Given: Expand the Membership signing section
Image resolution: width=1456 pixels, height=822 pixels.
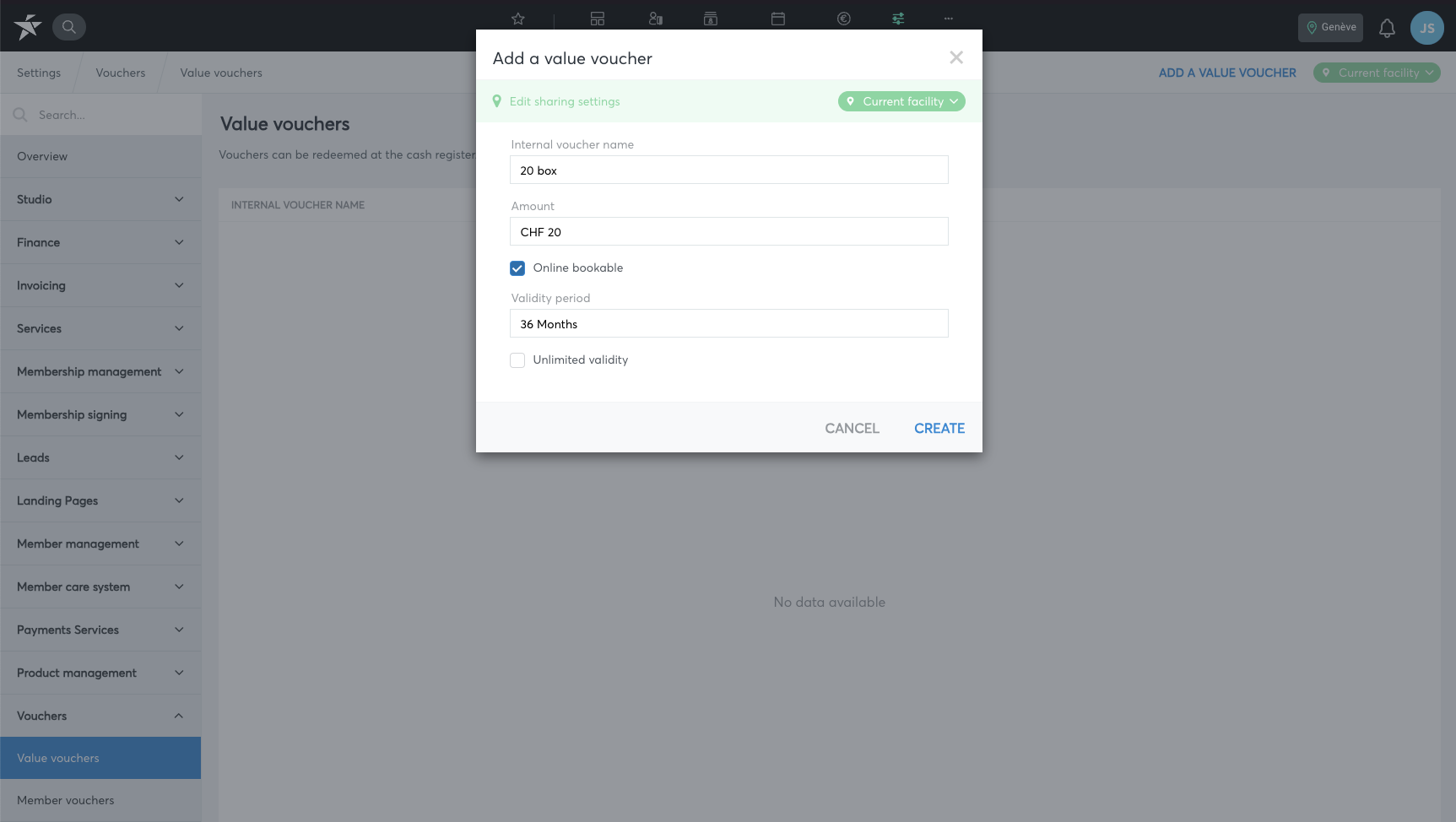Looking at the screenshot, I should pos(100,414).
